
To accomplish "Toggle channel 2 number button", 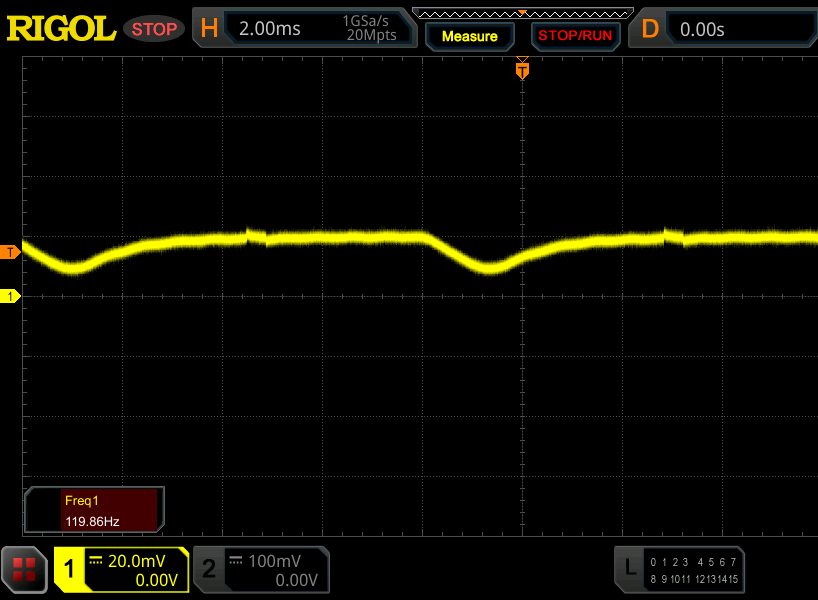I will [x=209, y=569].
